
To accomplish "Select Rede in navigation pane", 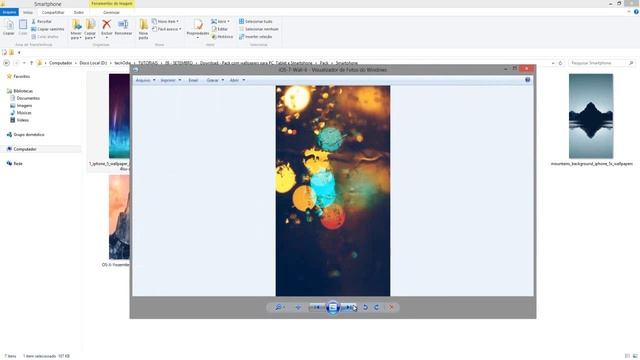I will pyautogui.click(x=15, y=164).
